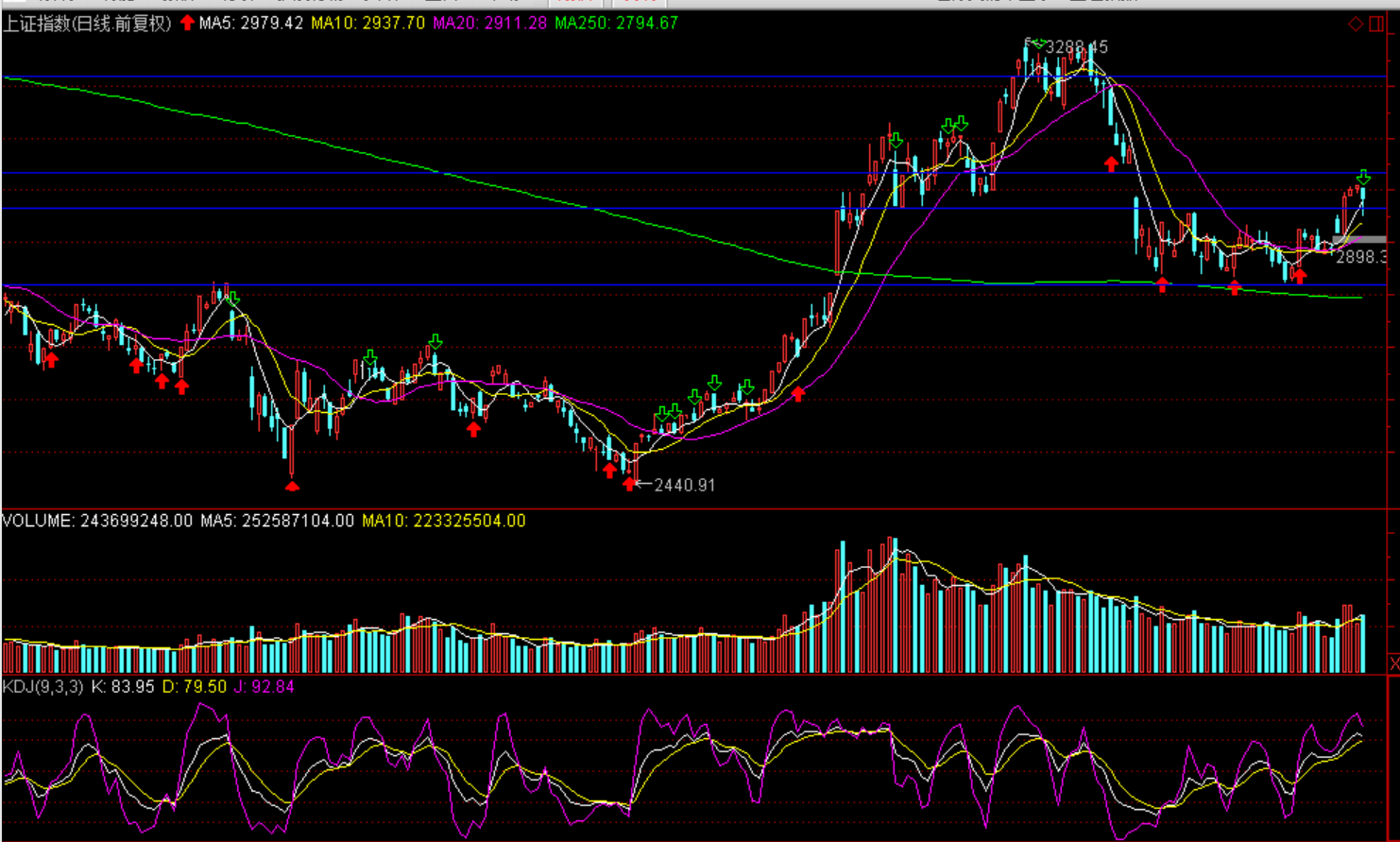Click the red diamond icon in top-right corner

click(1356, 24)
